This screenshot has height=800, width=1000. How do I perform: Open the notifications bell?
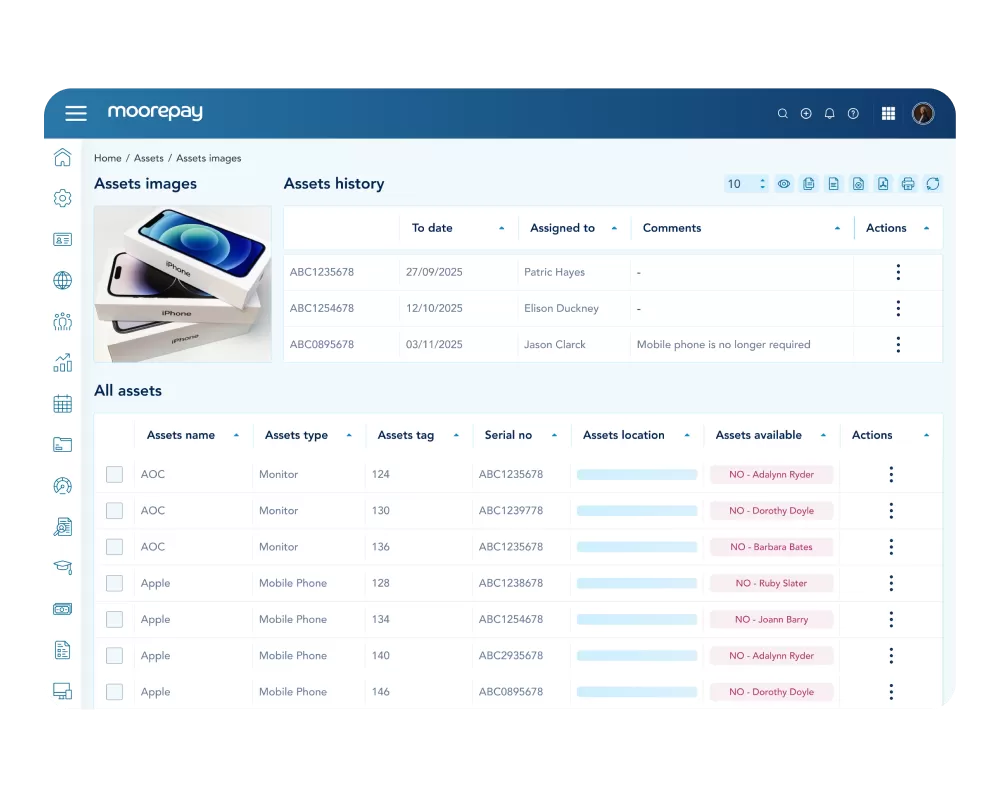(830, 114)
